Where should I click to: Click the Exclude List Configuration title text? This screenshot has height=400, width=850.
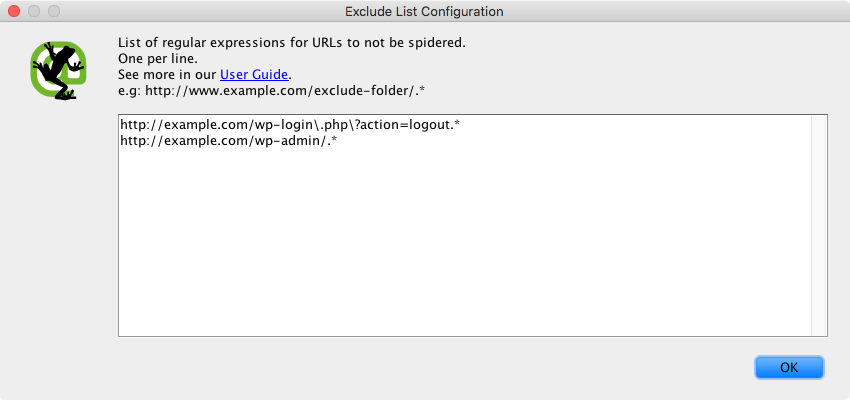click(x=424, y=11)
